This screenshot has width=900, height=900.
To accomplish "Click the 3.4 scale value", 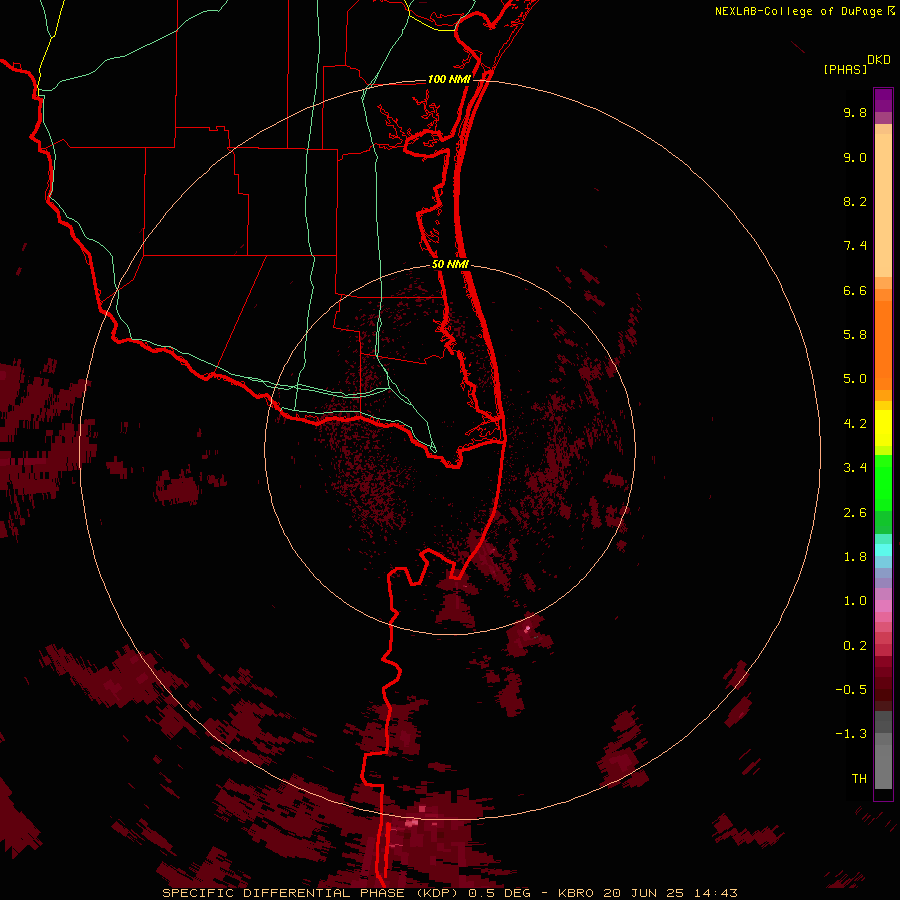I will (855, 468).
